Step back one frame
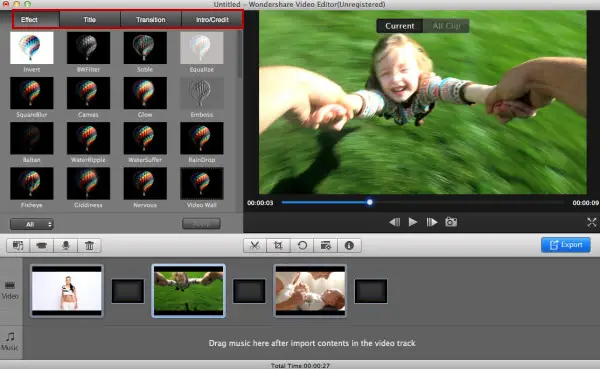 (395, 222)
